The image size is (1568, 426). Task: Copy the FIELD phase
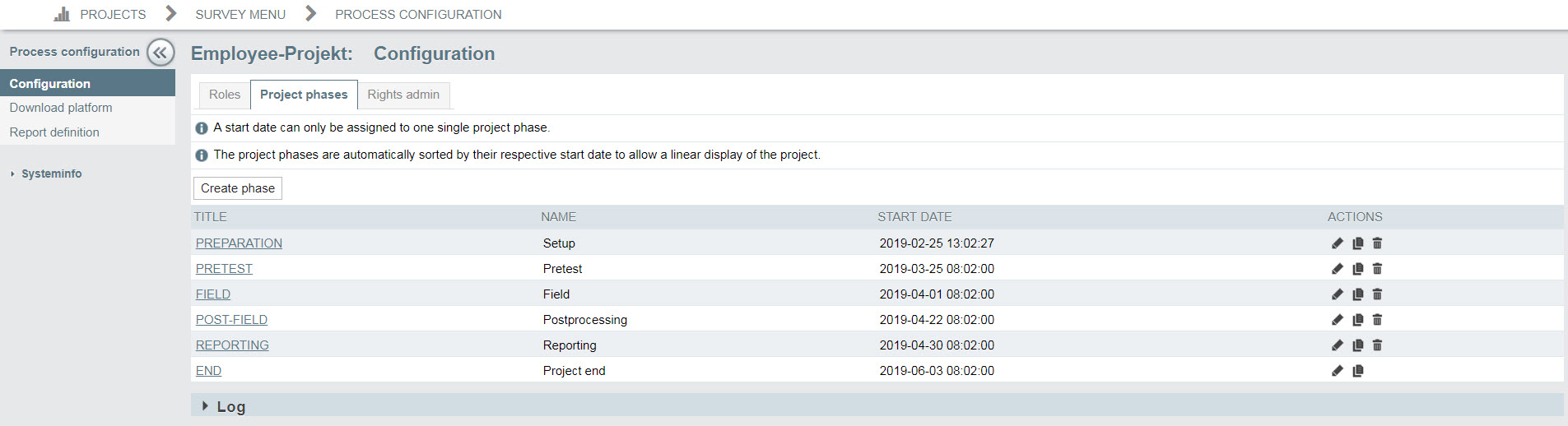(1358, 294)
